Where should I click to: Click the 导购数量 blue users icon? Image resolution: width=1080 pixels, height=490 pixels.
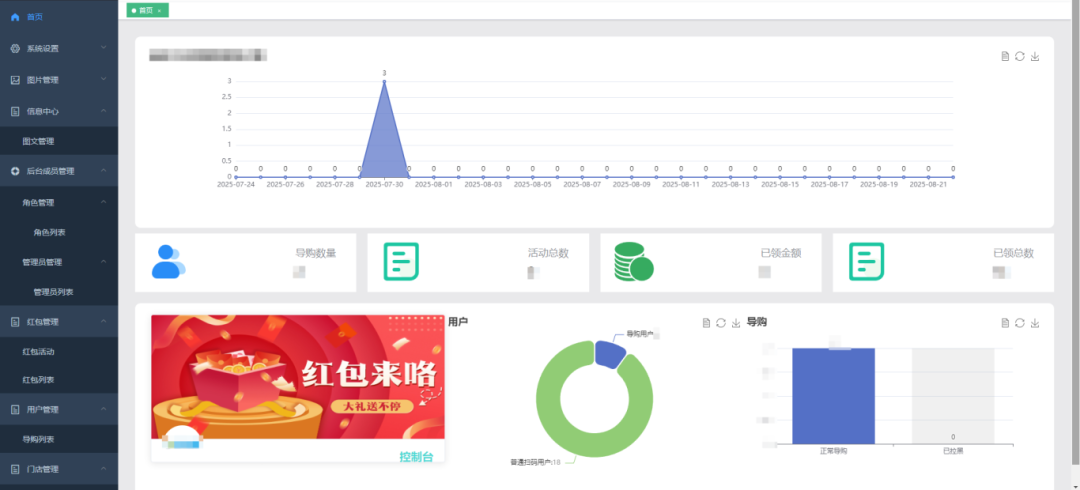pos(167,261)
